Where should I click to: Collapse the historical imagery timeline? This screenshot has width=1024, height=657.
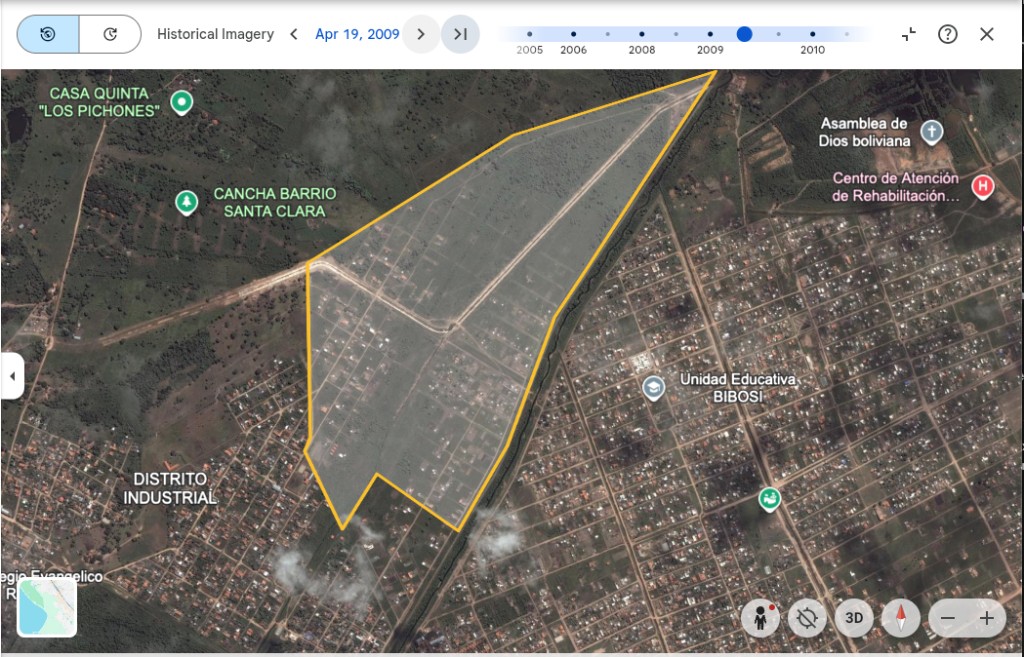click(908, 34)
